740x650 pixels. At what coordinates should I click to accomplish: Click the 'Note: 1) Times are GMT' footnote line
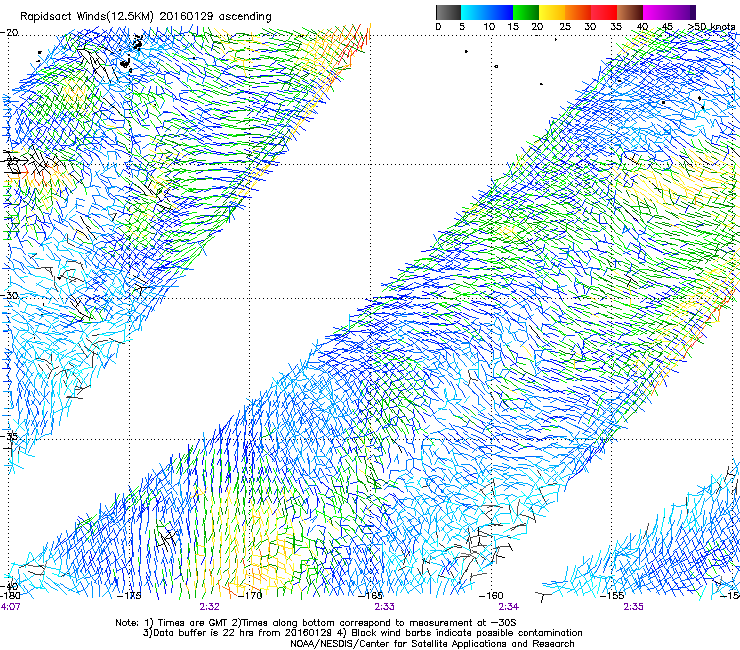click(316, 623)
